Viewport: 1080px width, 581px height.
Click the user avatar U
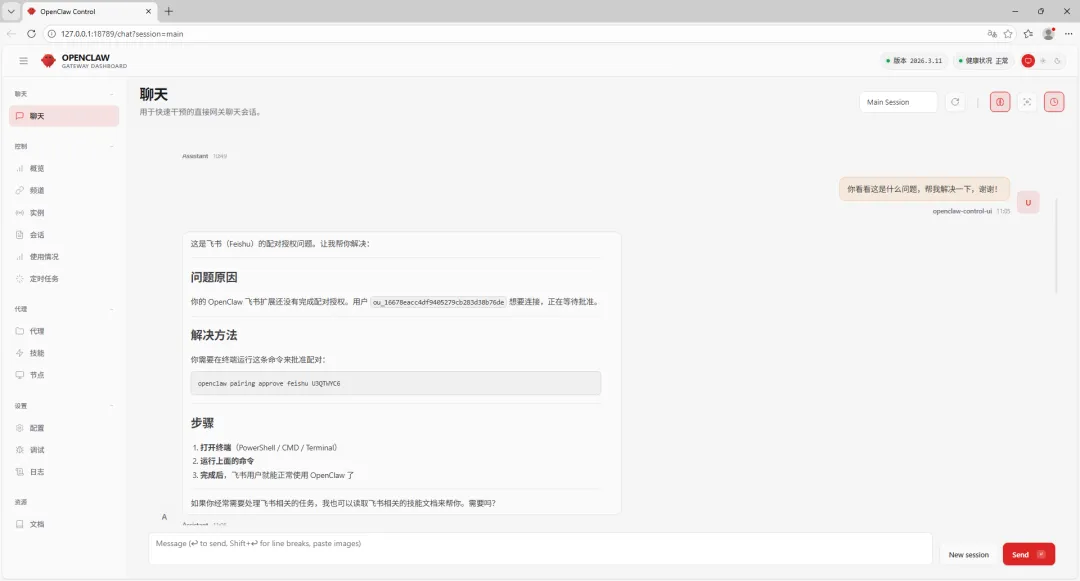(x=1028, y=202)
